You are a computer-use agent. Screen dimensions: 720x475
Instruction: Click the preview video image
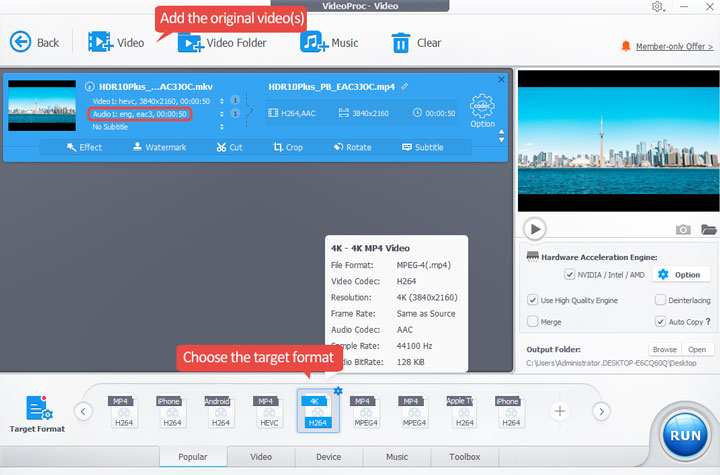[619, 141]
